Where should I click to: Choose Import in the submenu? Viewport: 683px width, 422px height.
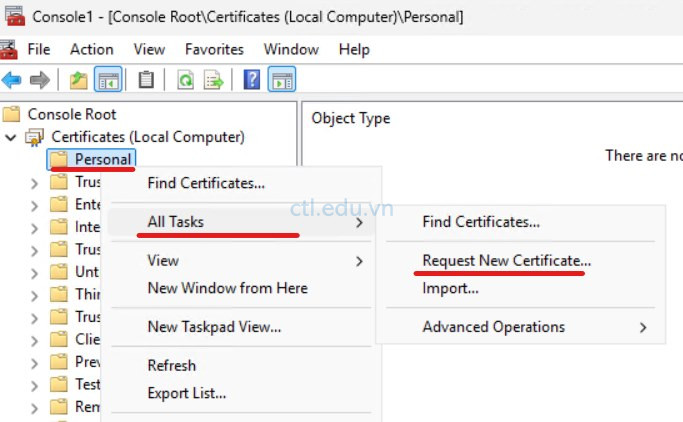[450, 288]
